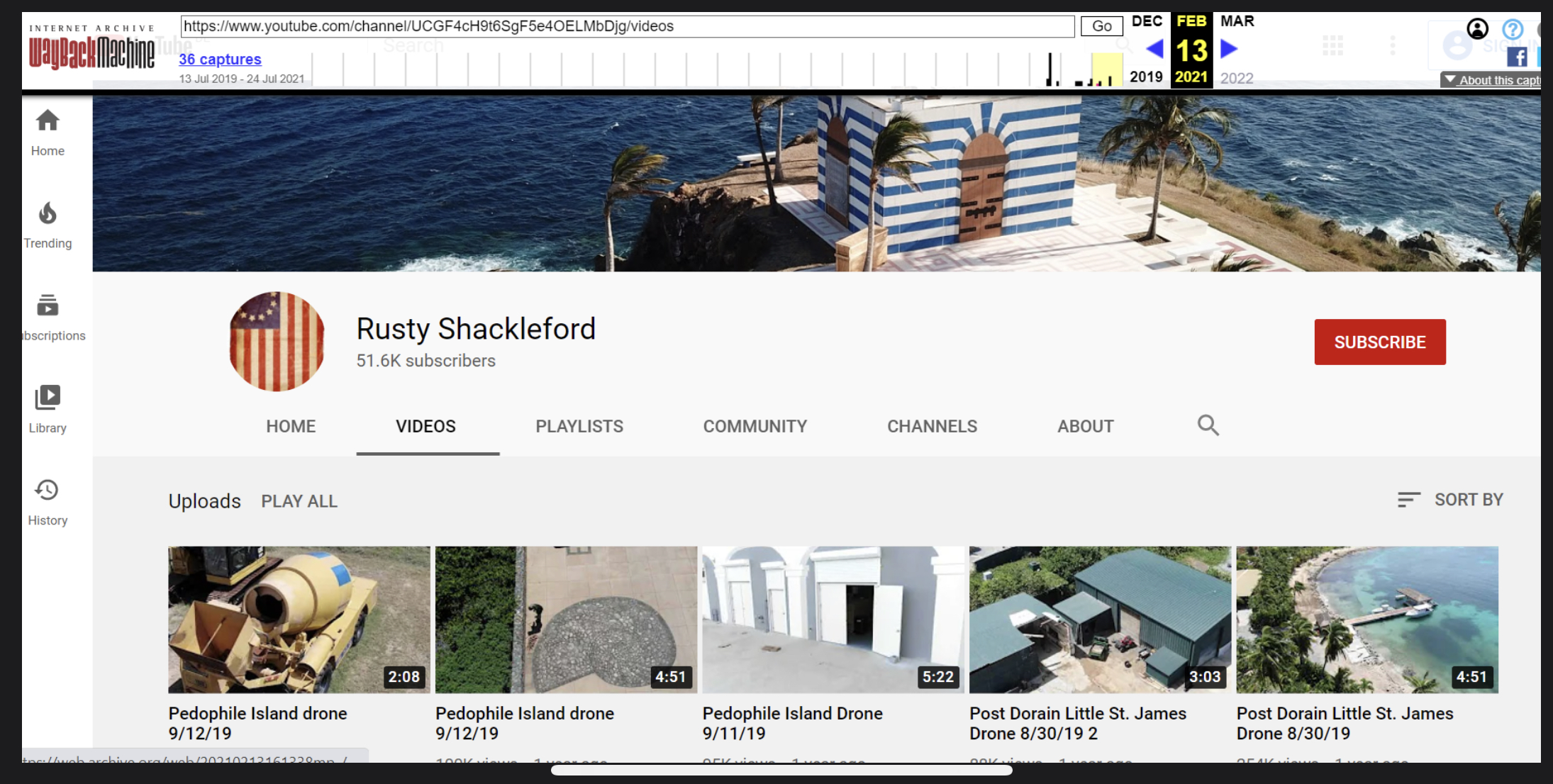Image resolution: width=1553 pixels, height=784 pixels.
Task: Click the channel search magnifier icon
Action: pos(1208,425)
